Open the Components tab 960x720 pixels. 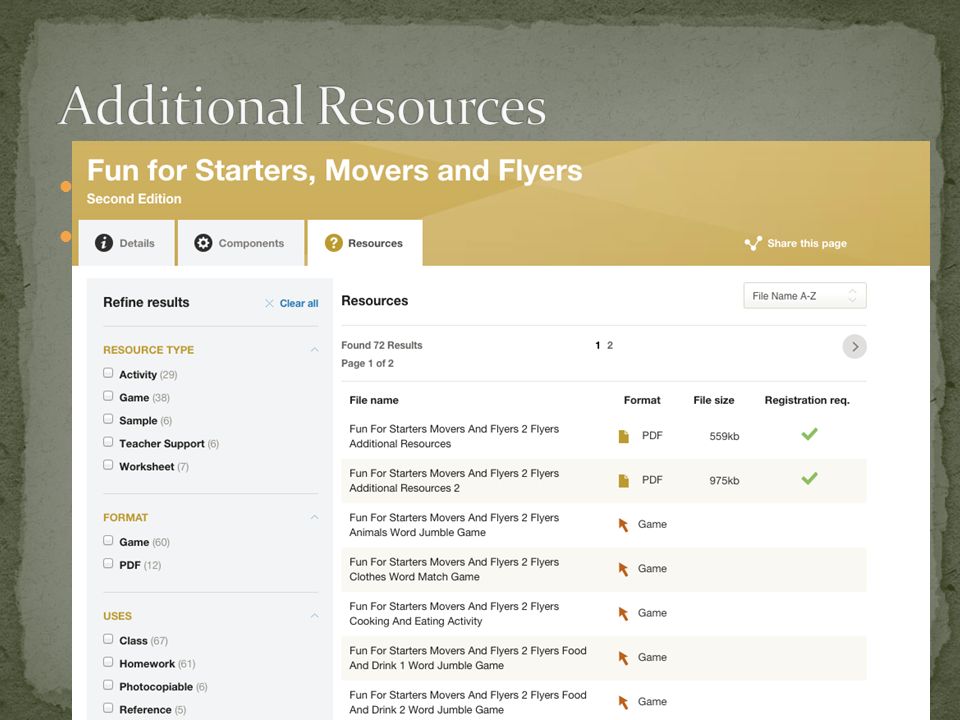pos(241,243)
